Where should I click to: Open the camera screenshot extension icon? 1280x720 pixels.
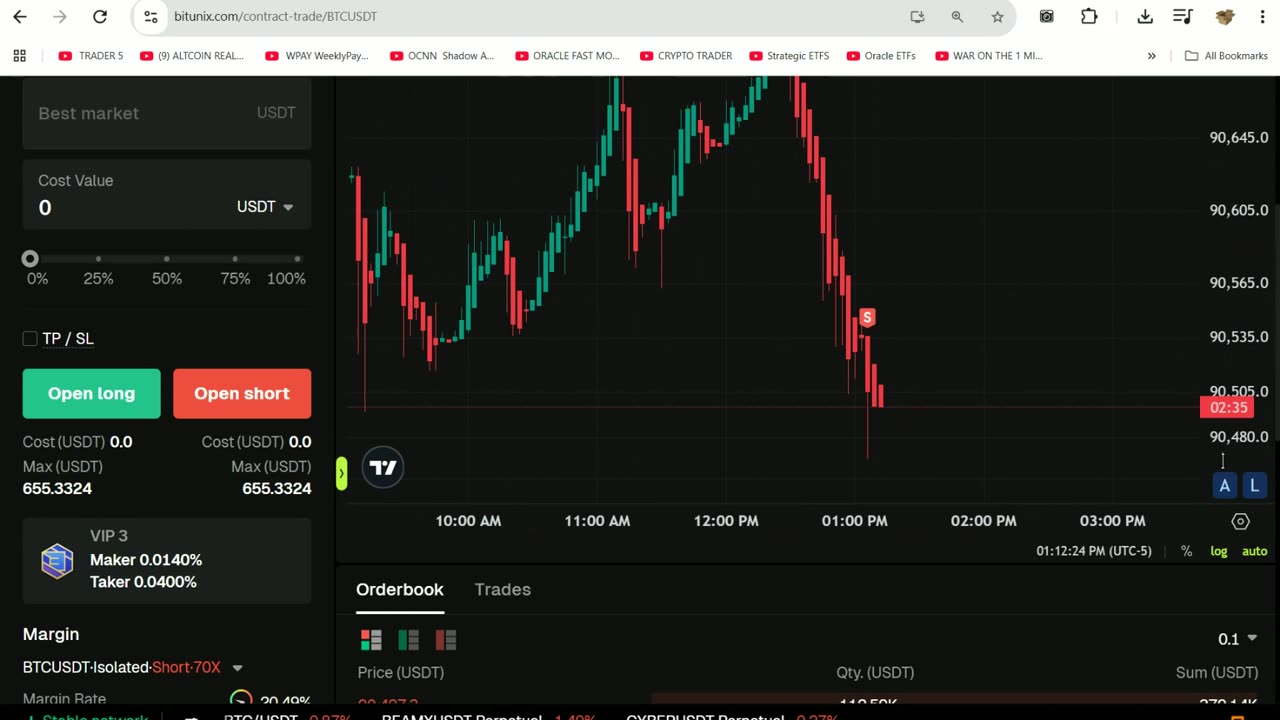pyautogui.click(x=1046, y=16)
